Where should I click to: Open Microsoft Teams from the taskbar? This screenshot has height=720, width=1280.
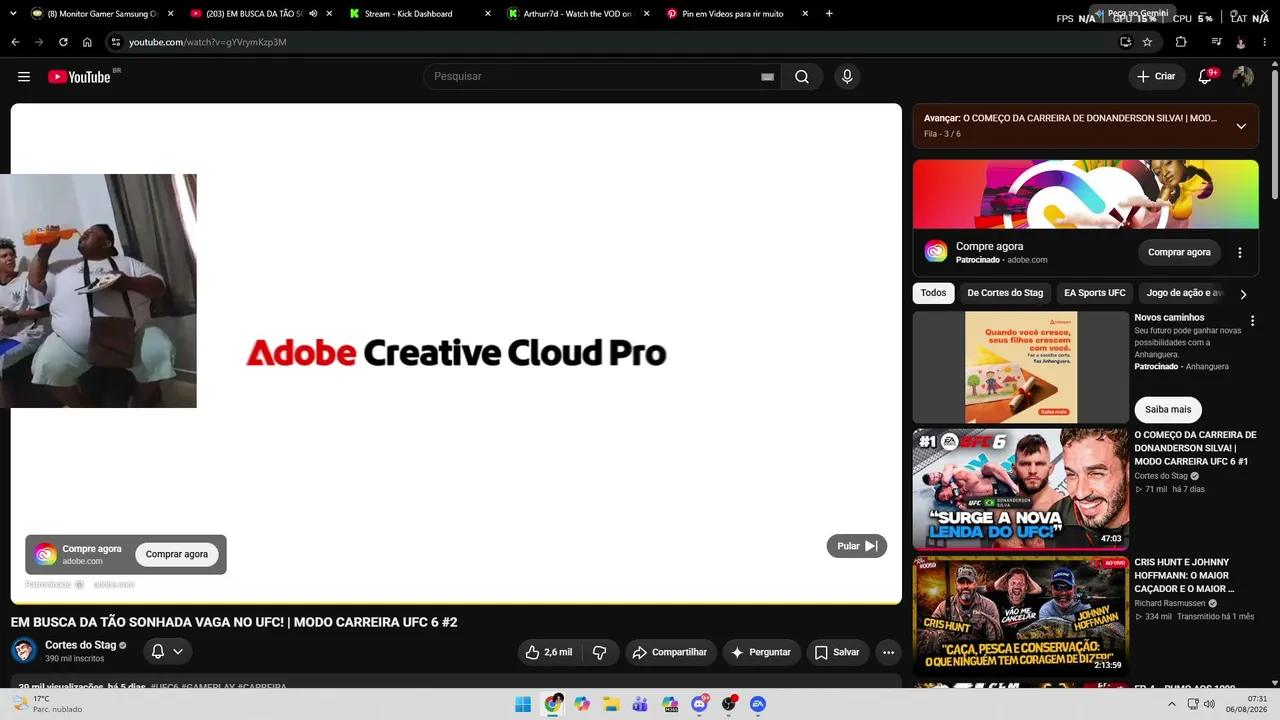tap(640, 704)
